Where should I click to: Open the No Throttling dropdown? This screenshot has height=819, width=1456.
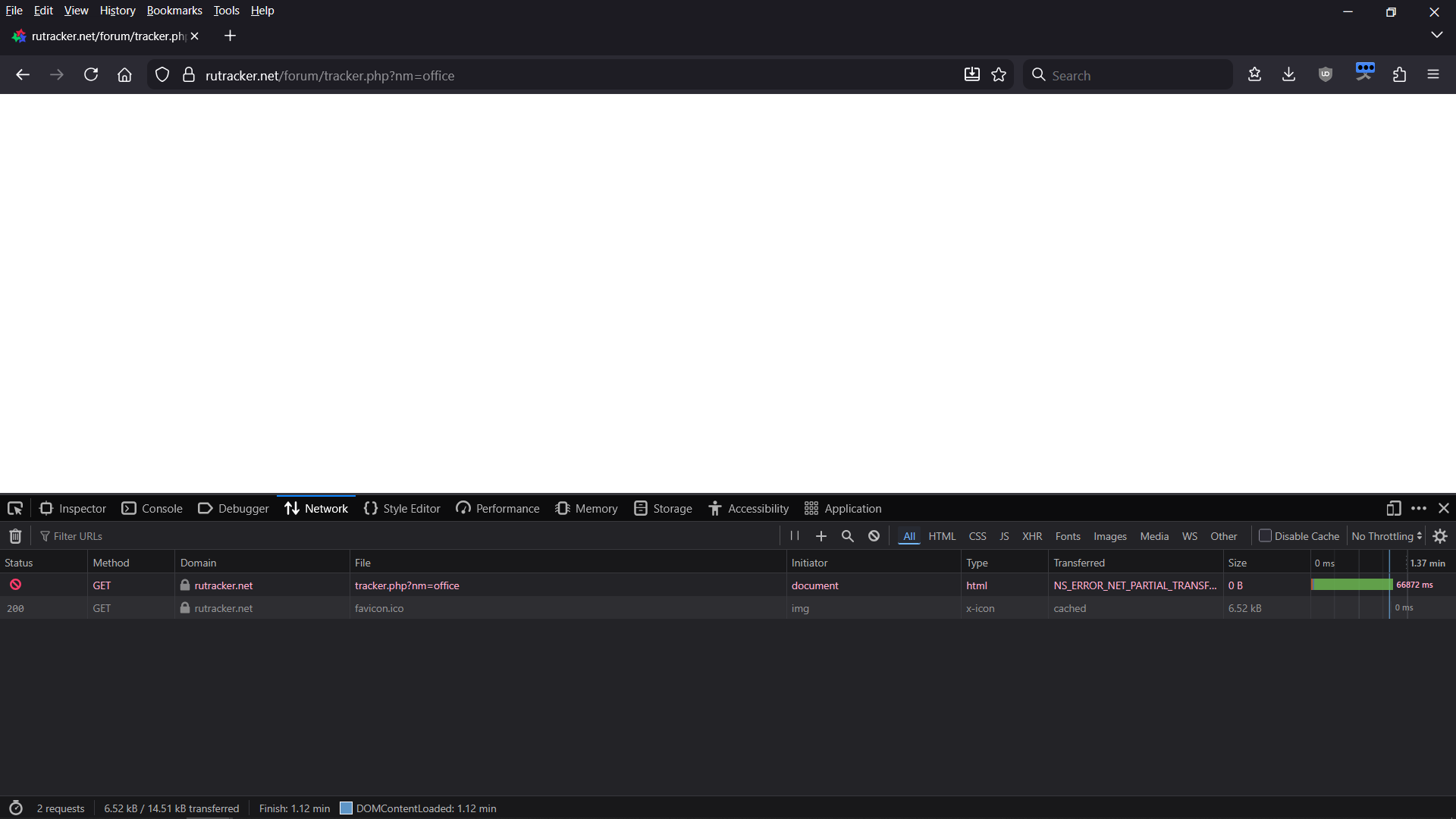tap(1386, 536)
